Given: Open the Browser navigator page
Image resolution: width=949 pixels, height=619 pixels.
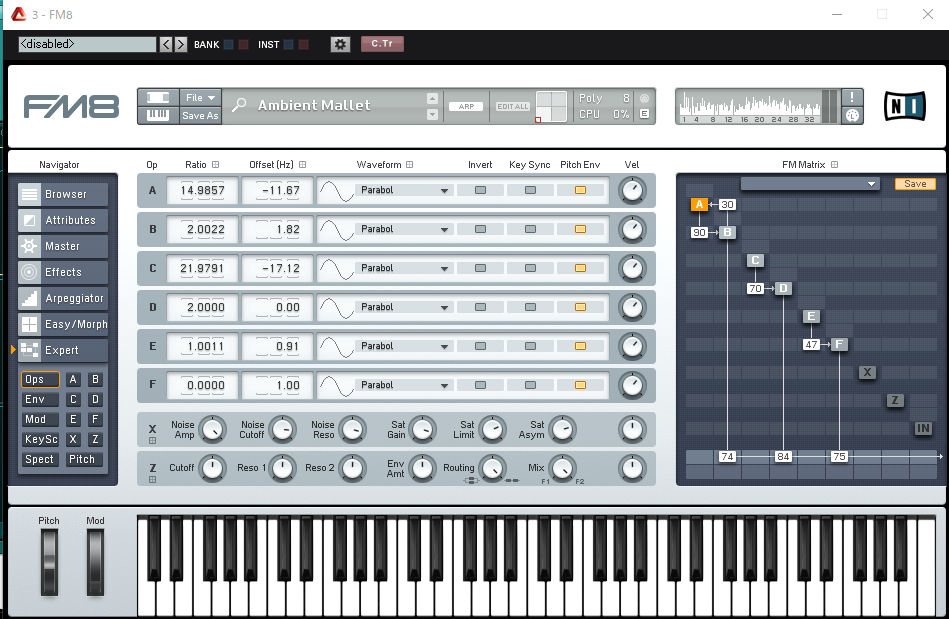Looking at the screenshot, I should coord(63,194).
